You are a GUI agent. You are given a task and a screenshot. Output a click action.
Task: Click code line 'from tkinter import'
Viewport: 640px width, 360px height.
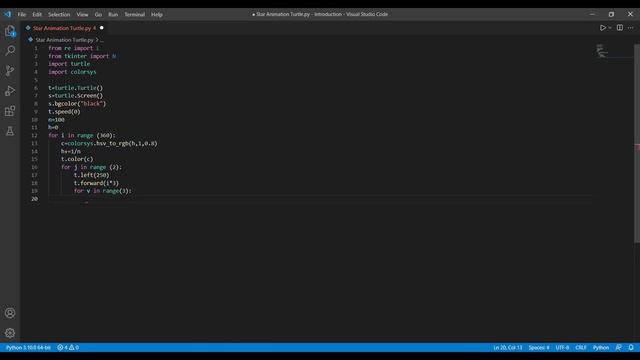82,56
